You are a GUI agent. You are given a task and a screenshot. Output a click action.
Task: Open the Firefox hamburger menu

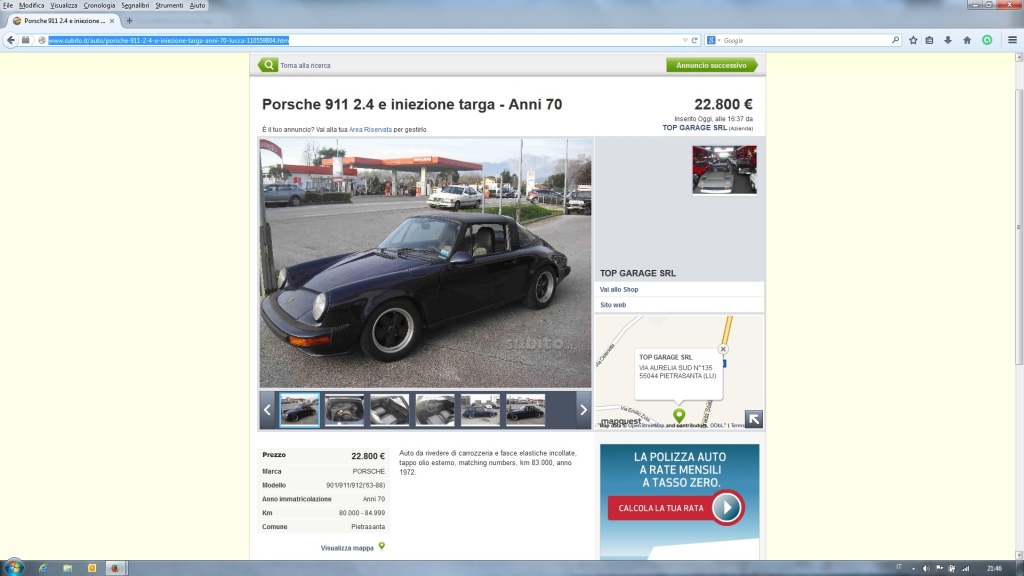pos(1012,40)
